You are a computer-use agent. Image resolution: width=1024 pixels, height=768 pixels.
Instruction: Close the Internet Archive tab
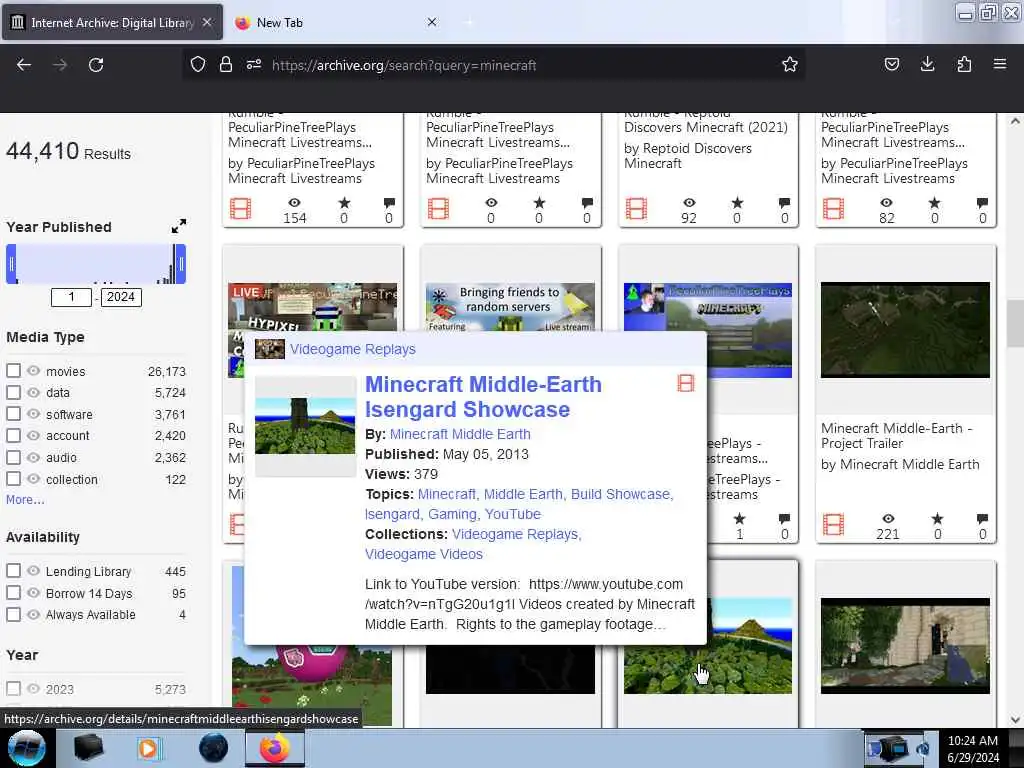pyautogui.click(x=207, y=22)
